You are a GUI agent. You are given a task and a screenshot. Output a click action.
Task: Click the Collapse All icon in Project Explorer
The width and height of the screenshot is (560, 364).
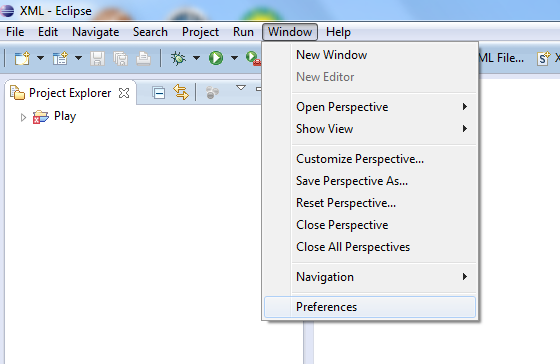pyautogui.click(x=159, y=93)
